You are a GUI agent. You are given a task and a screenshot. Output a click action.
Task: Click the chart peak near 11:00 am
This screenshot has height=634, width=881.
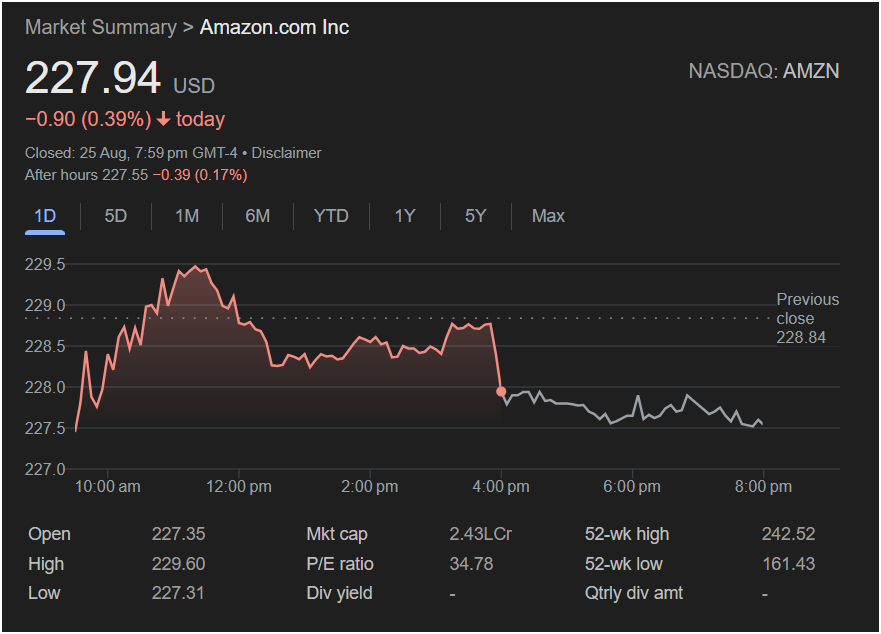click(195, 267)
